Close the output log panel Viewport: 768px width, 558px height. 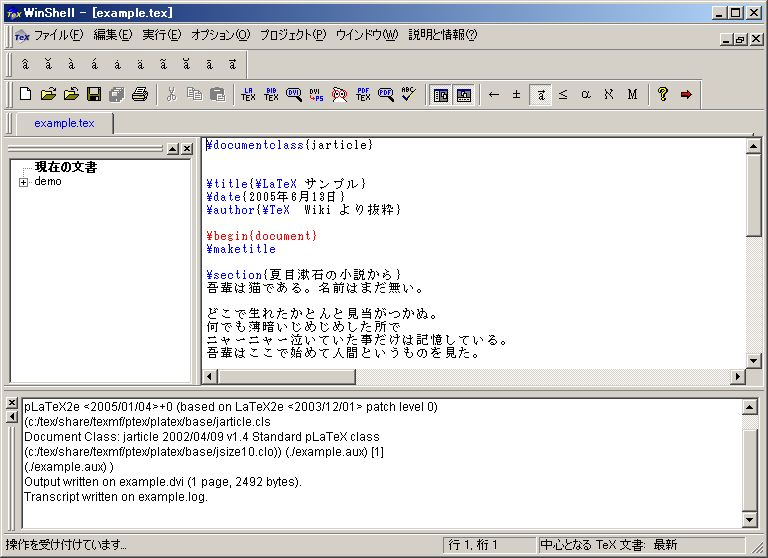click(12, 403)
